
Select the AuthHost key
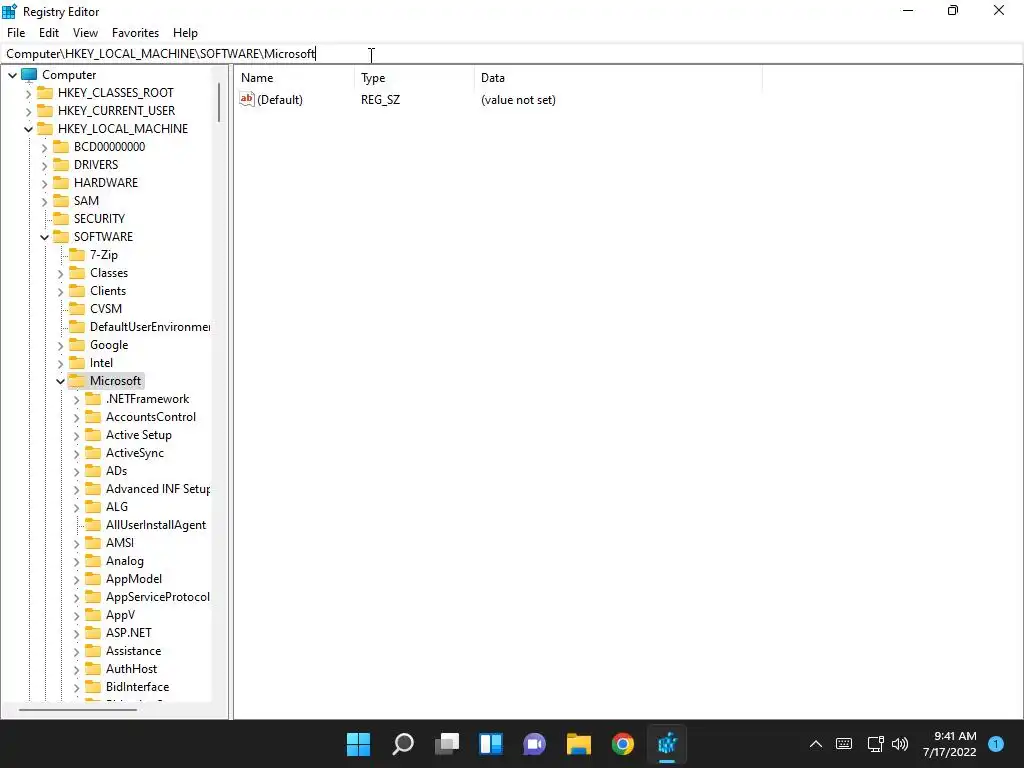pyautogui.click(x=131, y=669)
